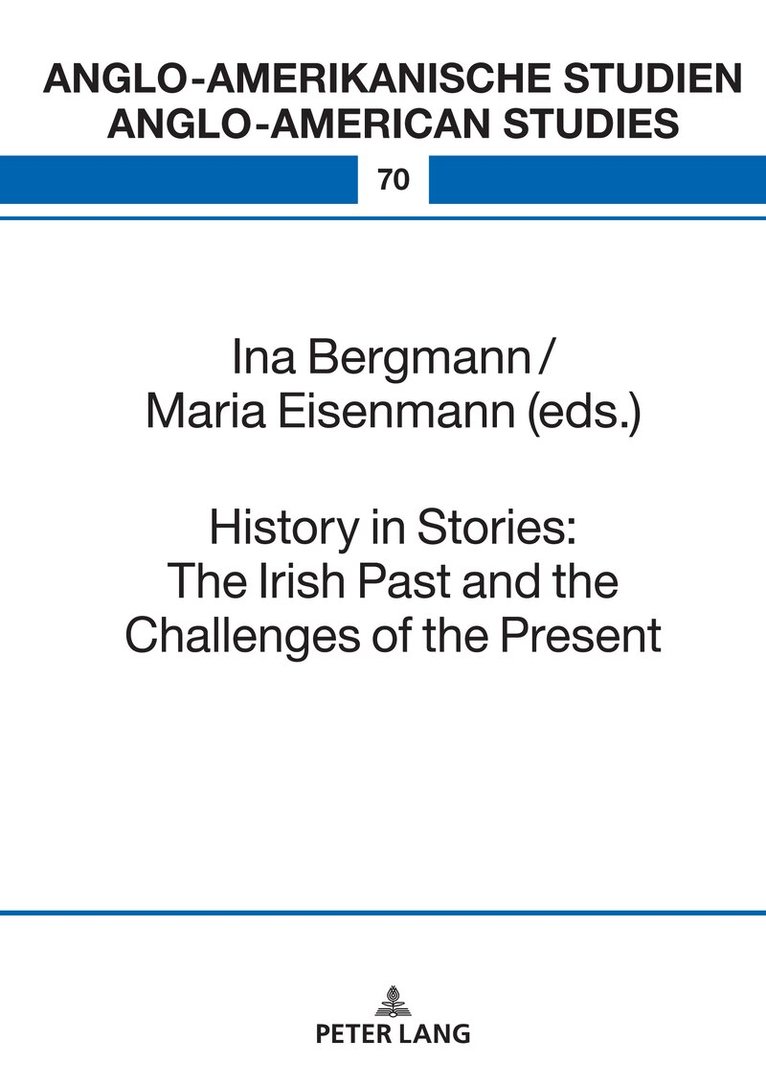The height and width of the screenshot is (1085, 766).
Task: Click the blue line above the publisher logo
Action: (383, 912)
